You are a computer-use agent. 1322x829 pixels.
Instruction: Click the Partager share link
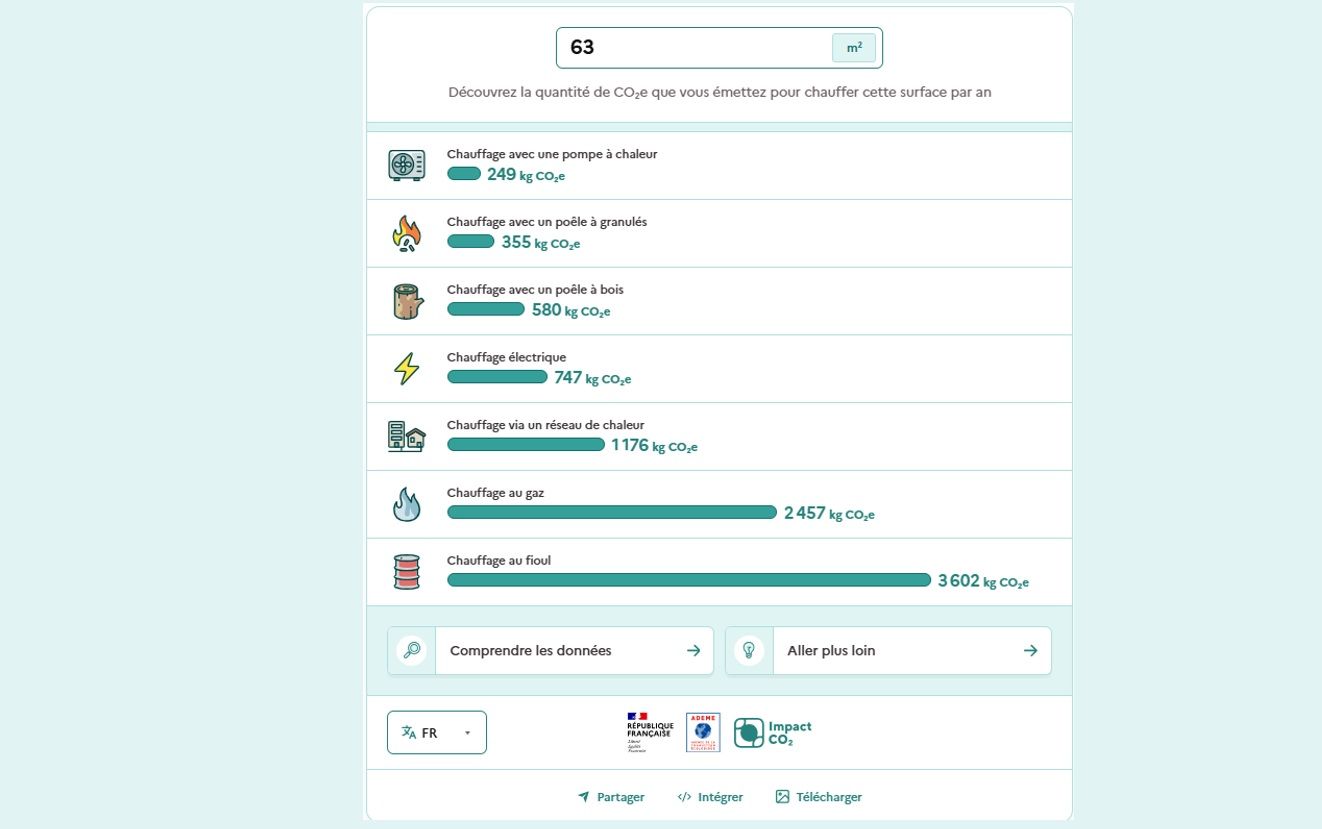611,797
